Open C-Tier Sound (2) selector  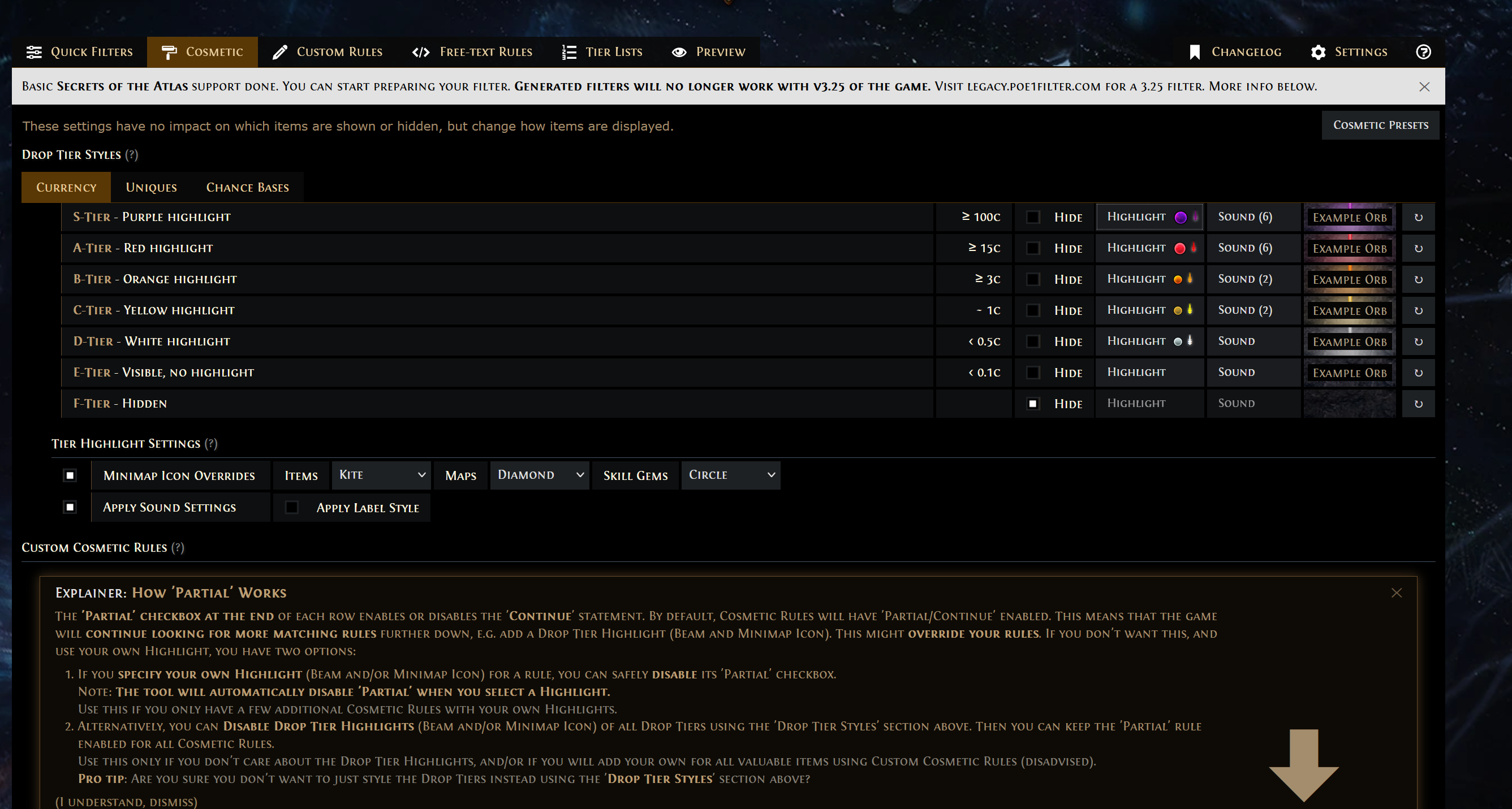pos(1253,311)
